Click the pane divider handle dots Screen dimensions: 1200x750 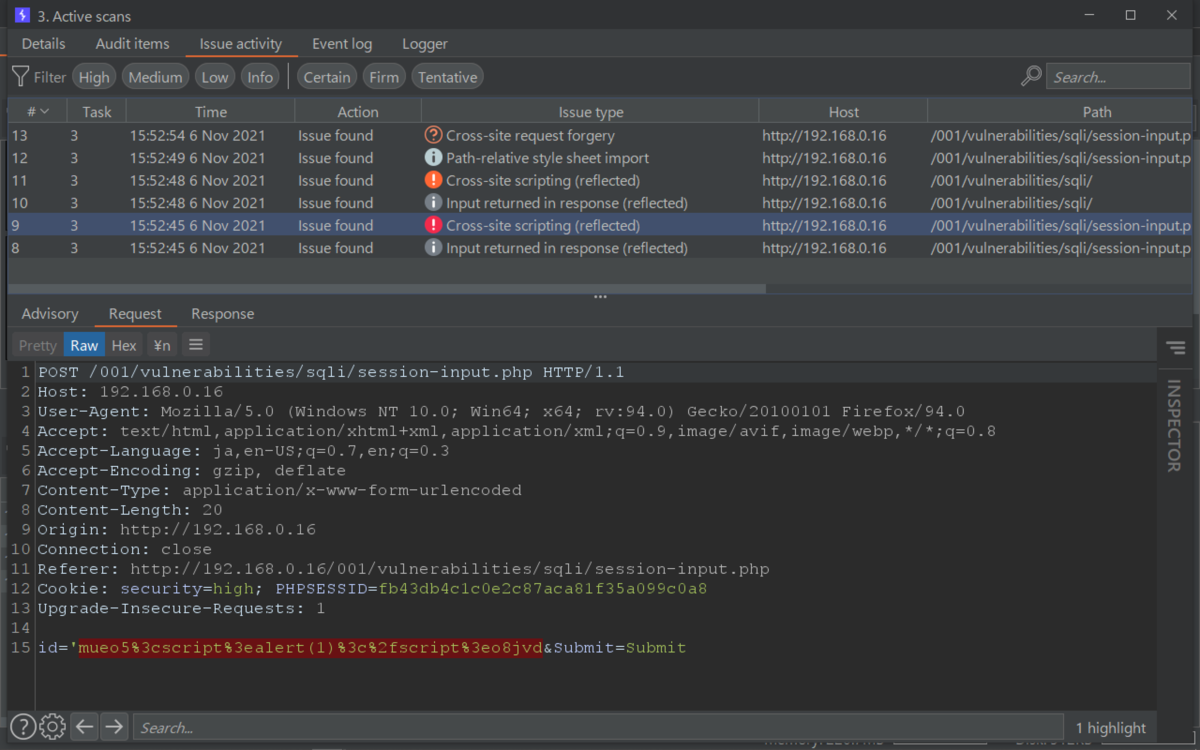point(600,297)
